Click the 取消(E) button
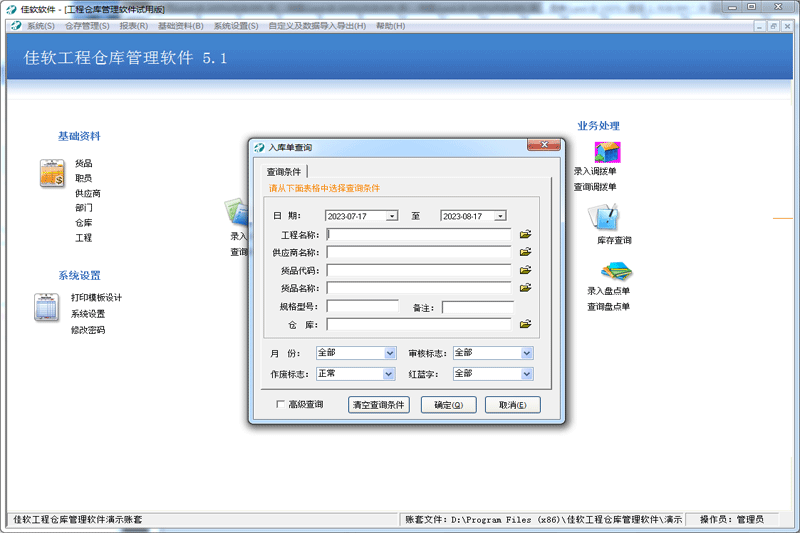 point(513,404)
